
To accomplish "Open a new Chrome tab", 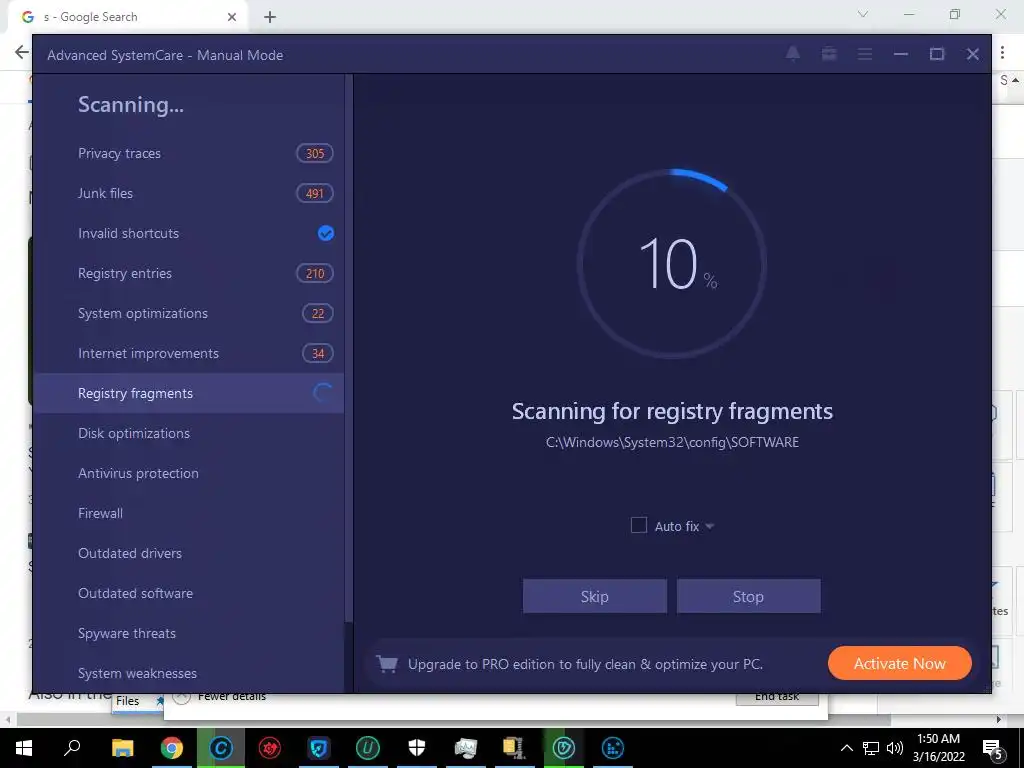I will click(x=270, y=17).
